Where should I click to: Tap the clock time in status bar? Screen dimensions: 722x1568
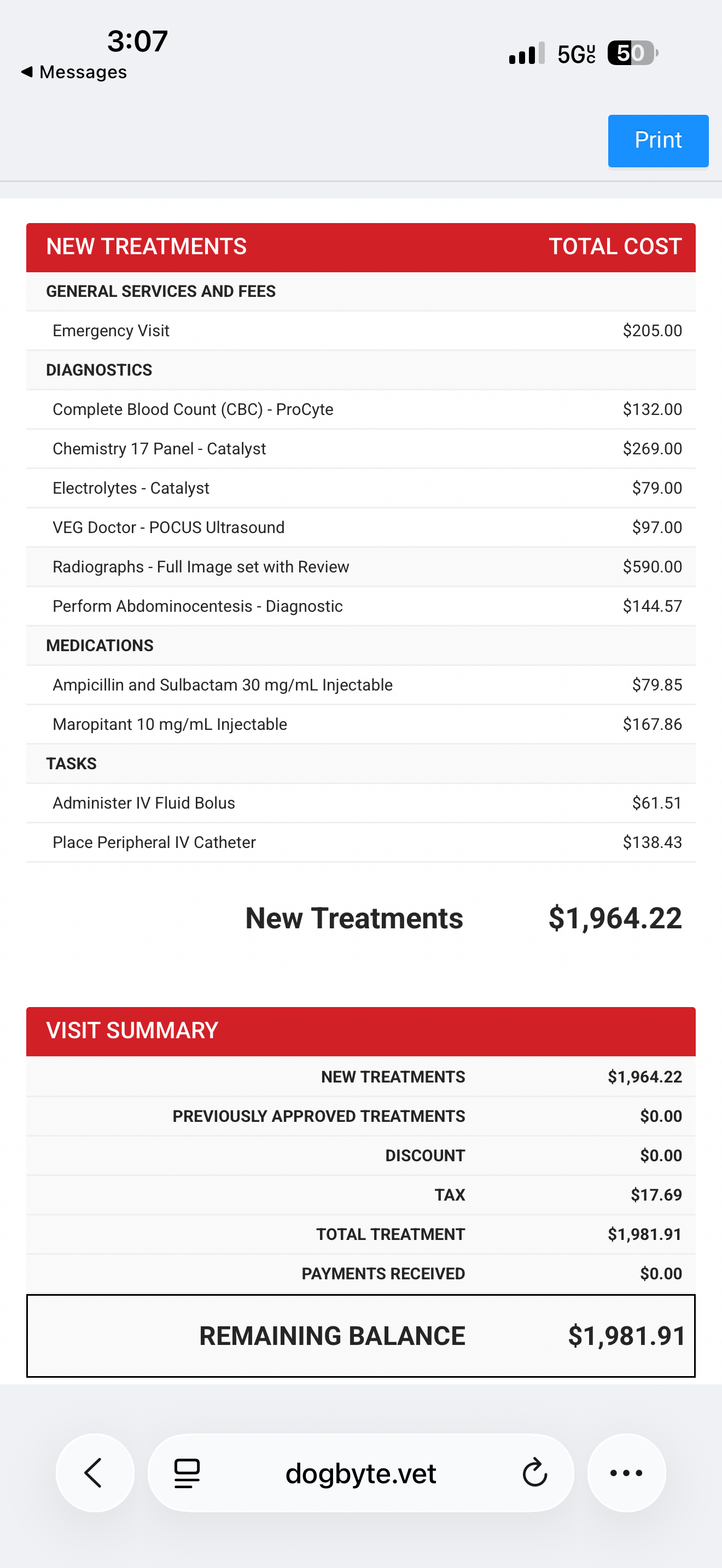138,42
